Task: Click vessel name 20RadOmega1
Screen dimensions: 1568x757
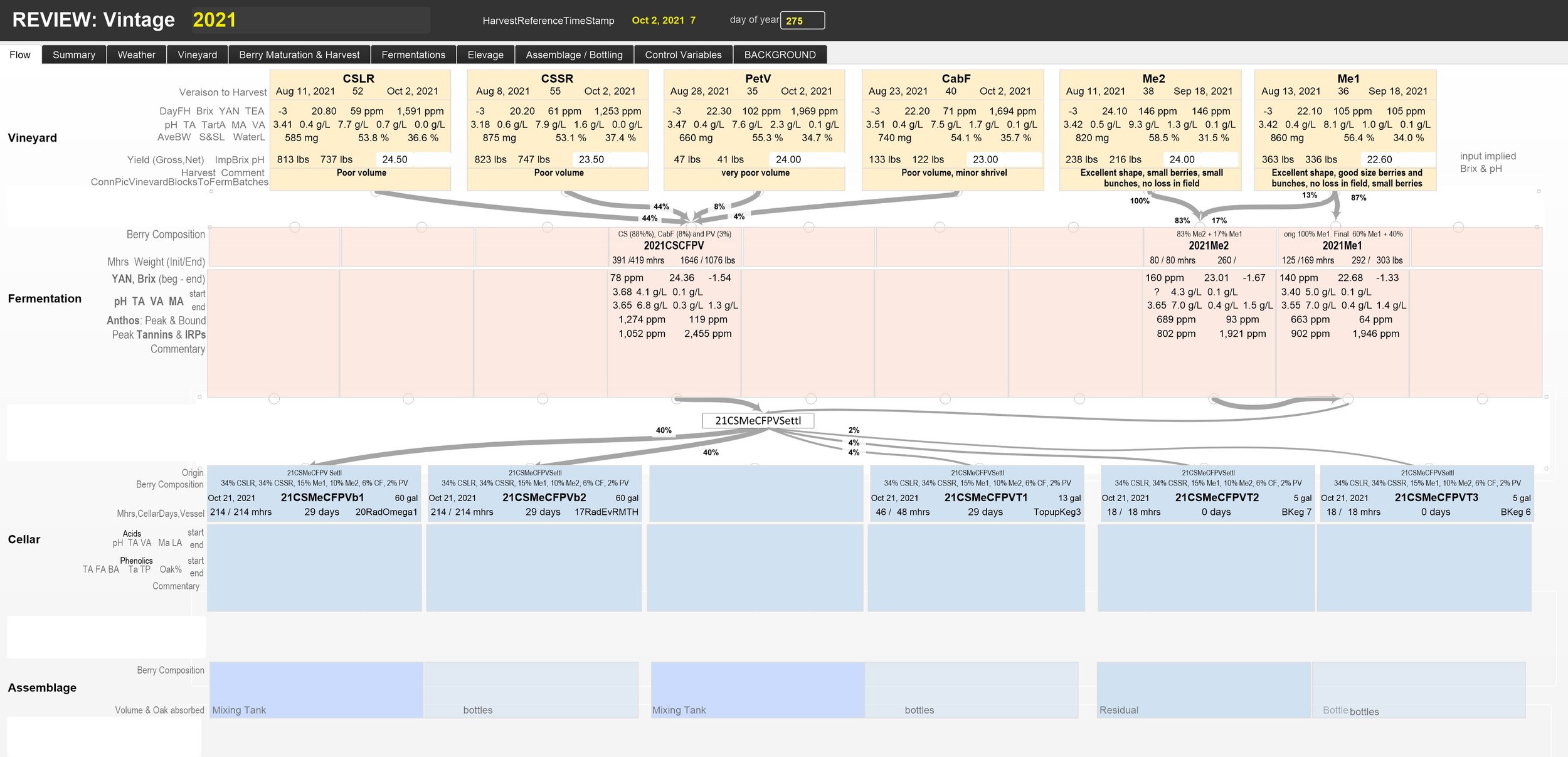Action: pos(386,512)
